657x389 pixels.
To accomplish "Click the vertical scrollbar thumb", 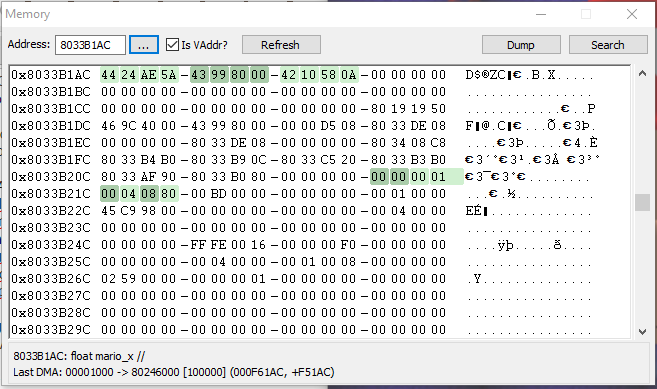I will point(642,202).
